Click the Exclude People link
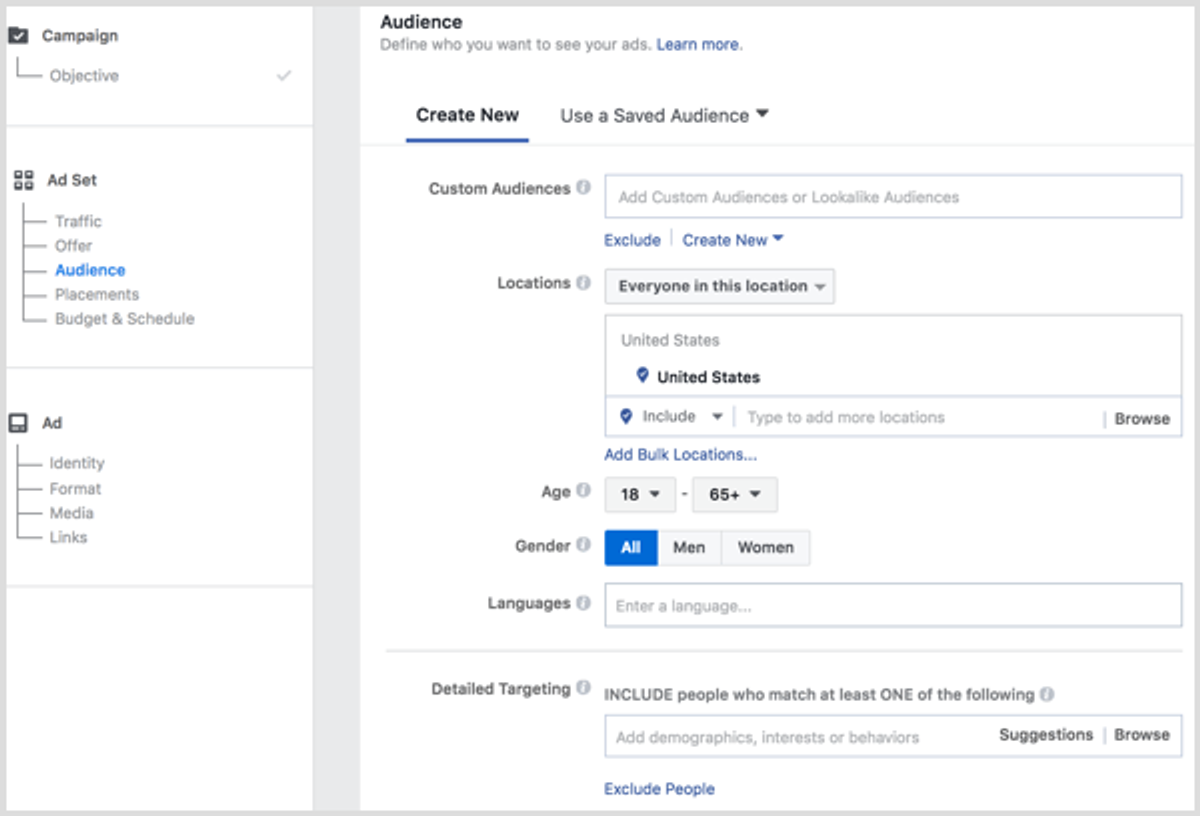Screen dimensions: 1200x816 659,788
